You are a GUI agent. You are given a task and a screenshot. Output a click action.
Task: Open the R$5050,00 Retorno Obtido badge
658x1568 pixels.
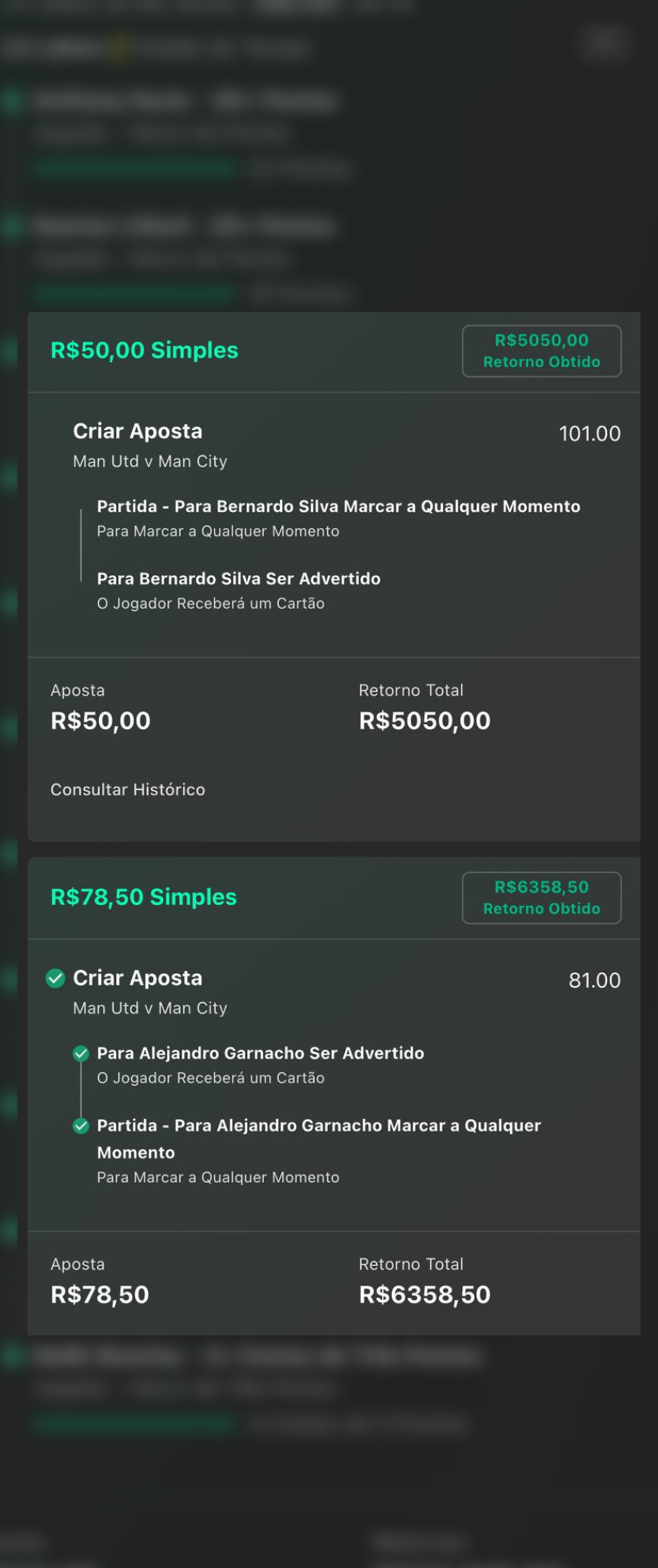coord(541,351)
